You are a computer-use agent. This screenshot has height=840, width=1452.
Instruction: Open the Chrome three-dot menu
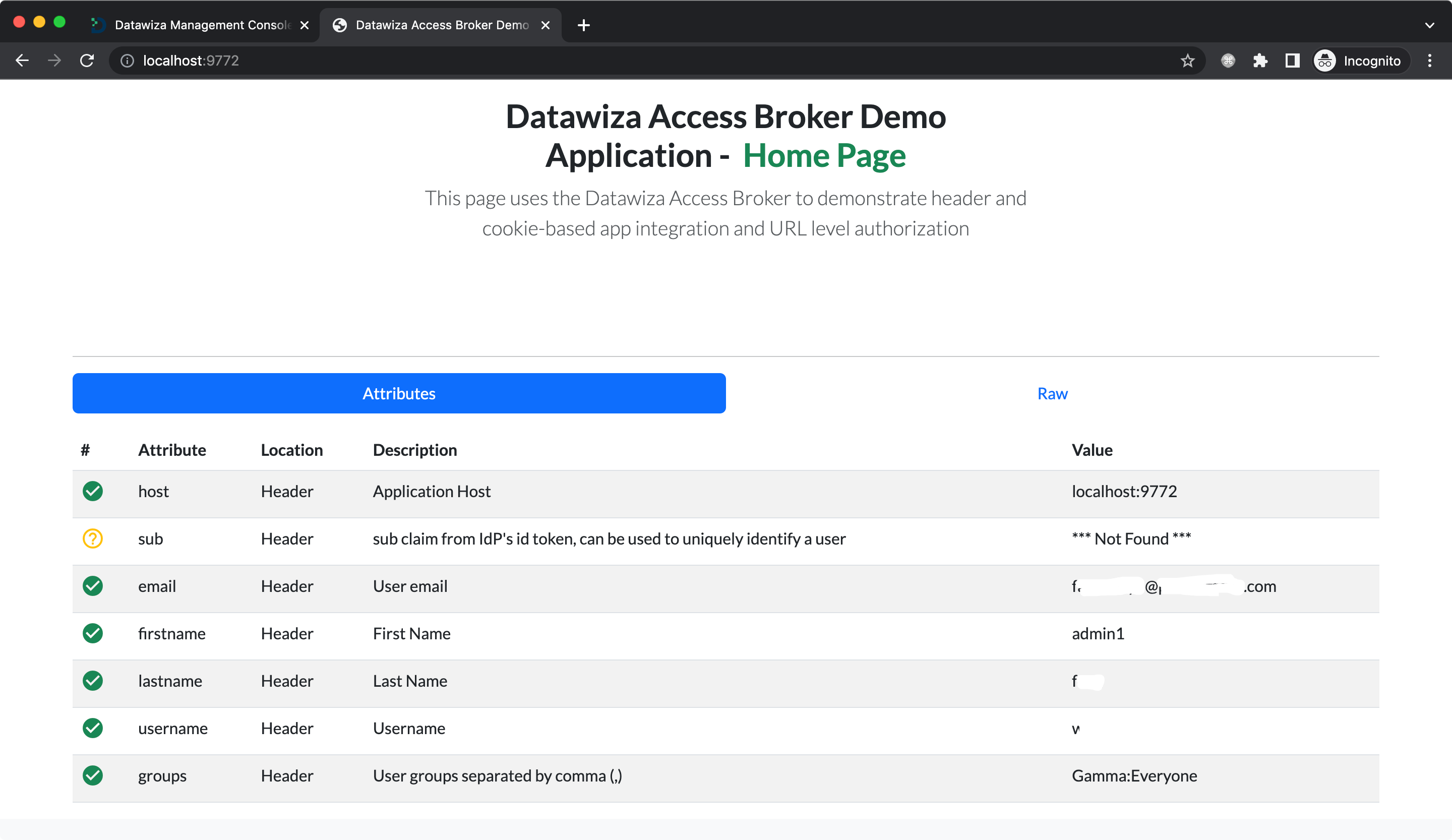(x=1429, y=61)
